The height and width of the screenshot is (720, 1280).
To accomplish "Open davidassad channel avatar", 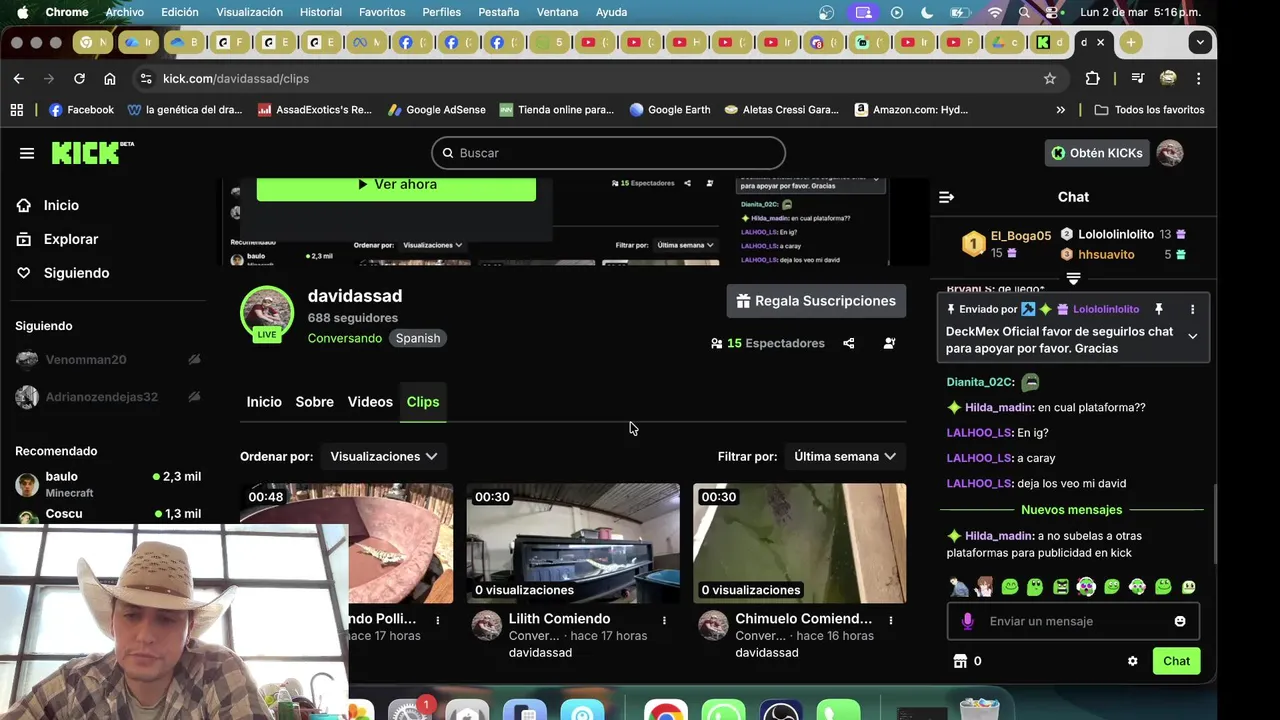I will click(x=267, y=313).
